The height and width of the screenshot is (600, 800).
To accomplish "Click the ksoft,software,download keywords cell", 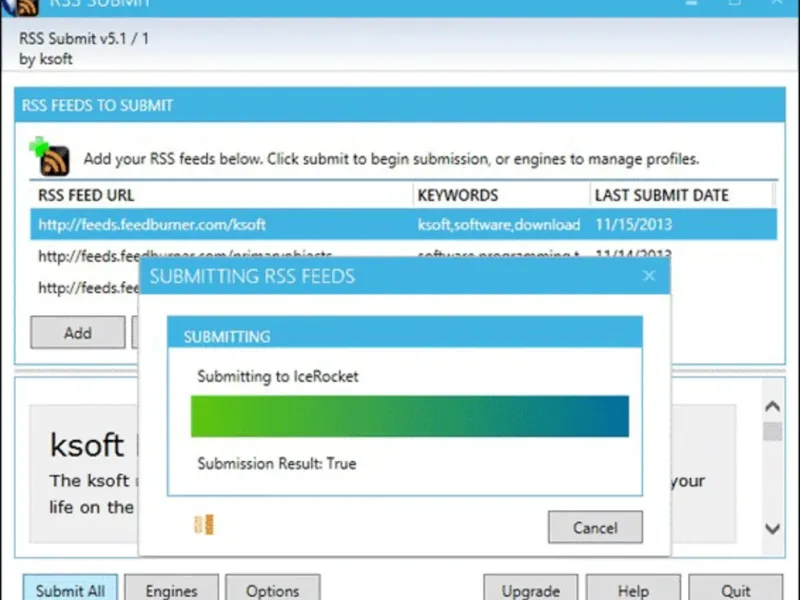I will click(498, 224).
